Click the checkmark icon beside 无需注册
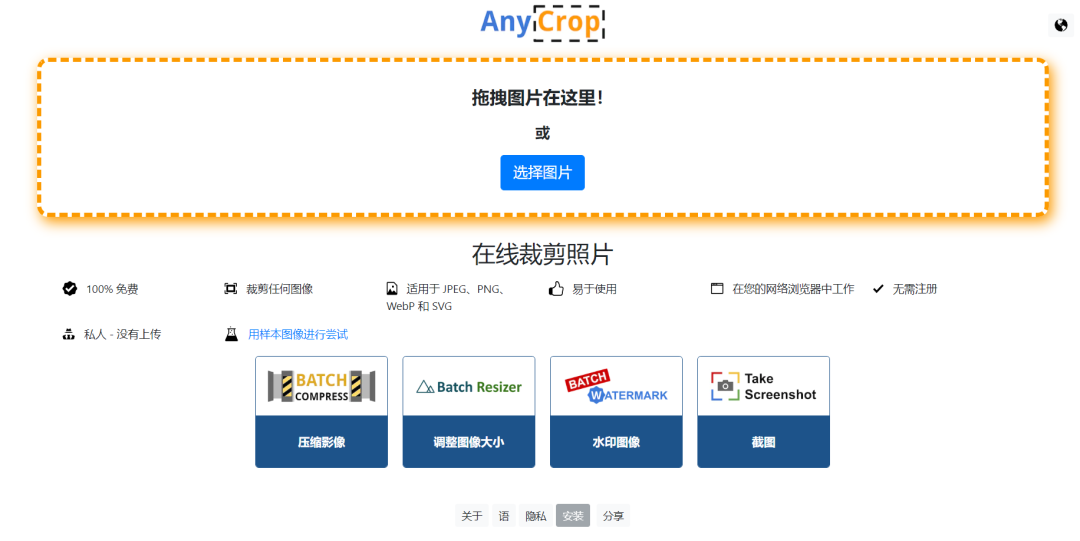 click(x=878, y=289)
